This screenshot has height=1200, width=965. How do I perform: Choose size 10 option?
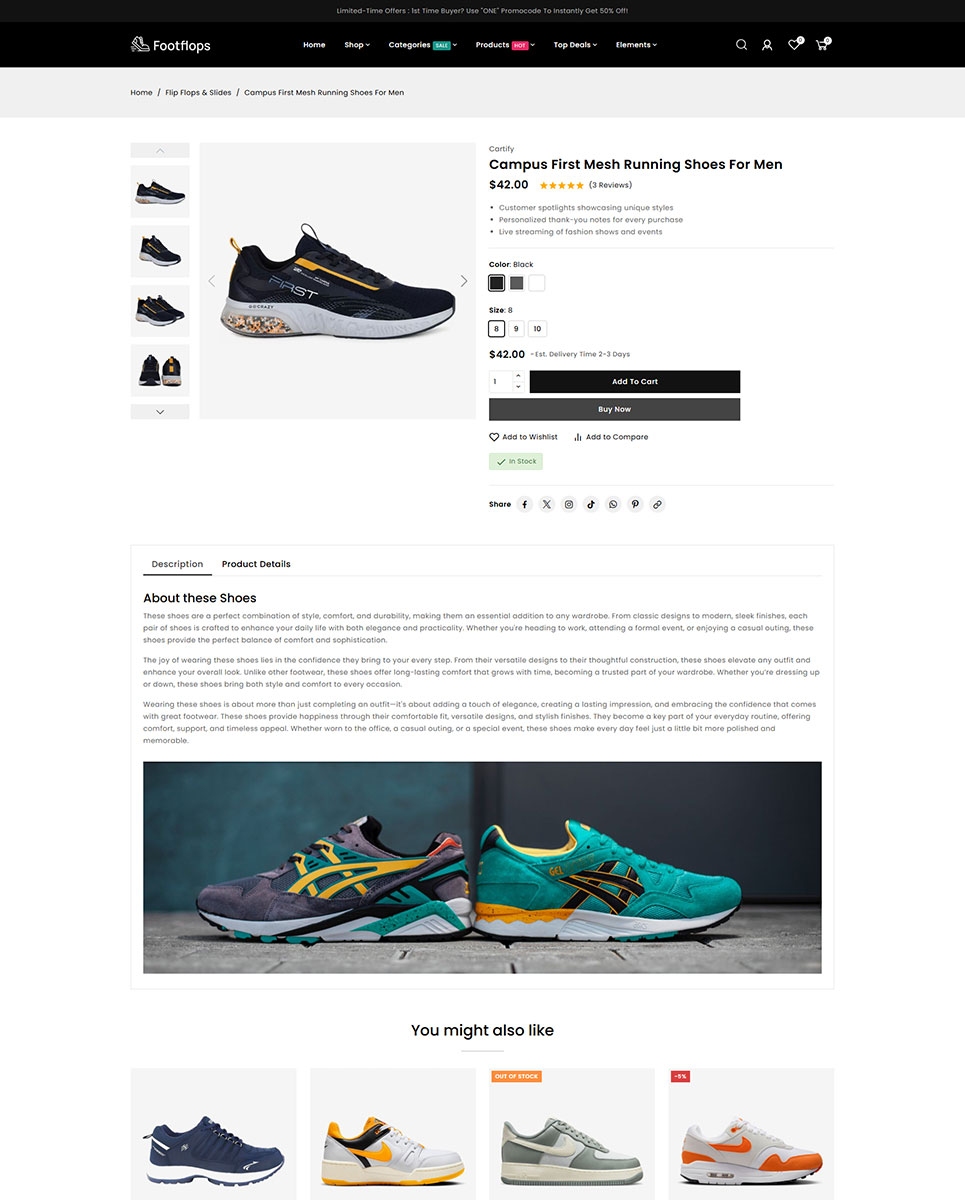[x=537, y=329]
